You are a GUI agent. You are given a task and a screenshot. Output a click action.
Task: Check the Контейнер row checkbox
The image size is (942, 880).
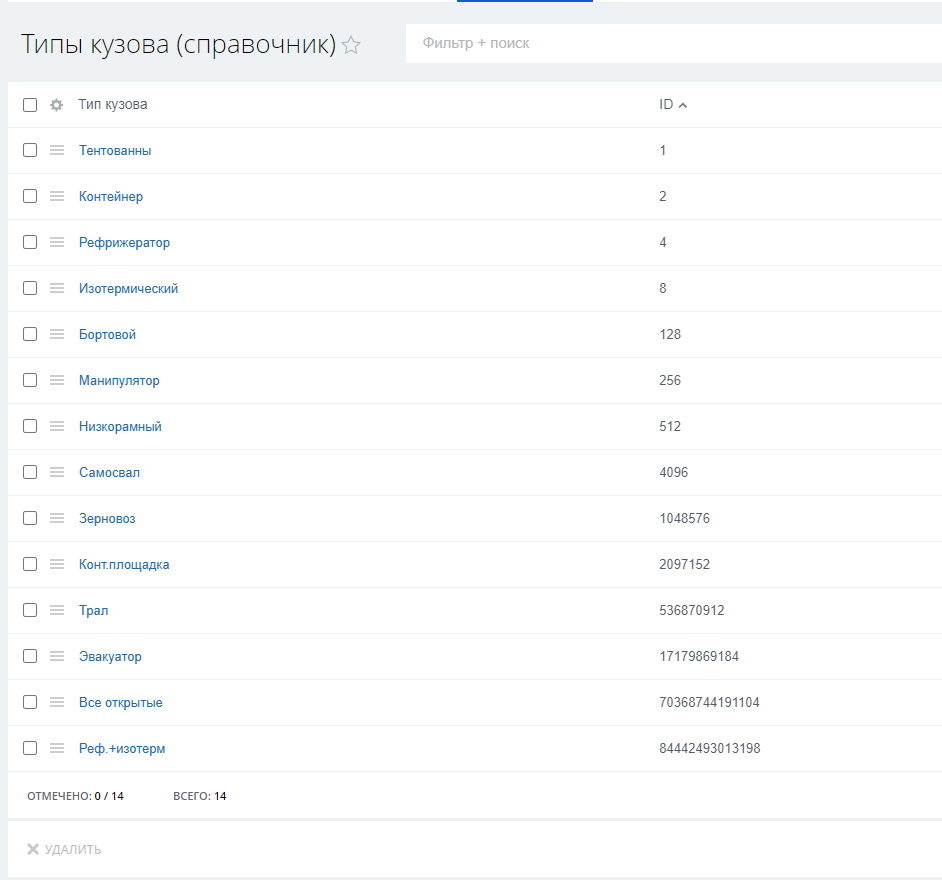(30, 196)
